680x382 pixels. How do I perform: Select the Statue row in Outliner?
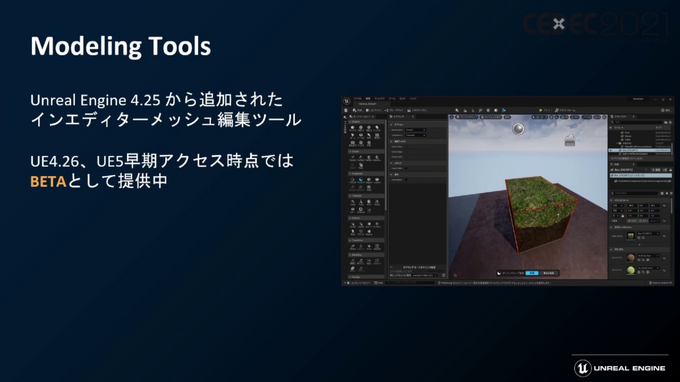pos(640,136)
